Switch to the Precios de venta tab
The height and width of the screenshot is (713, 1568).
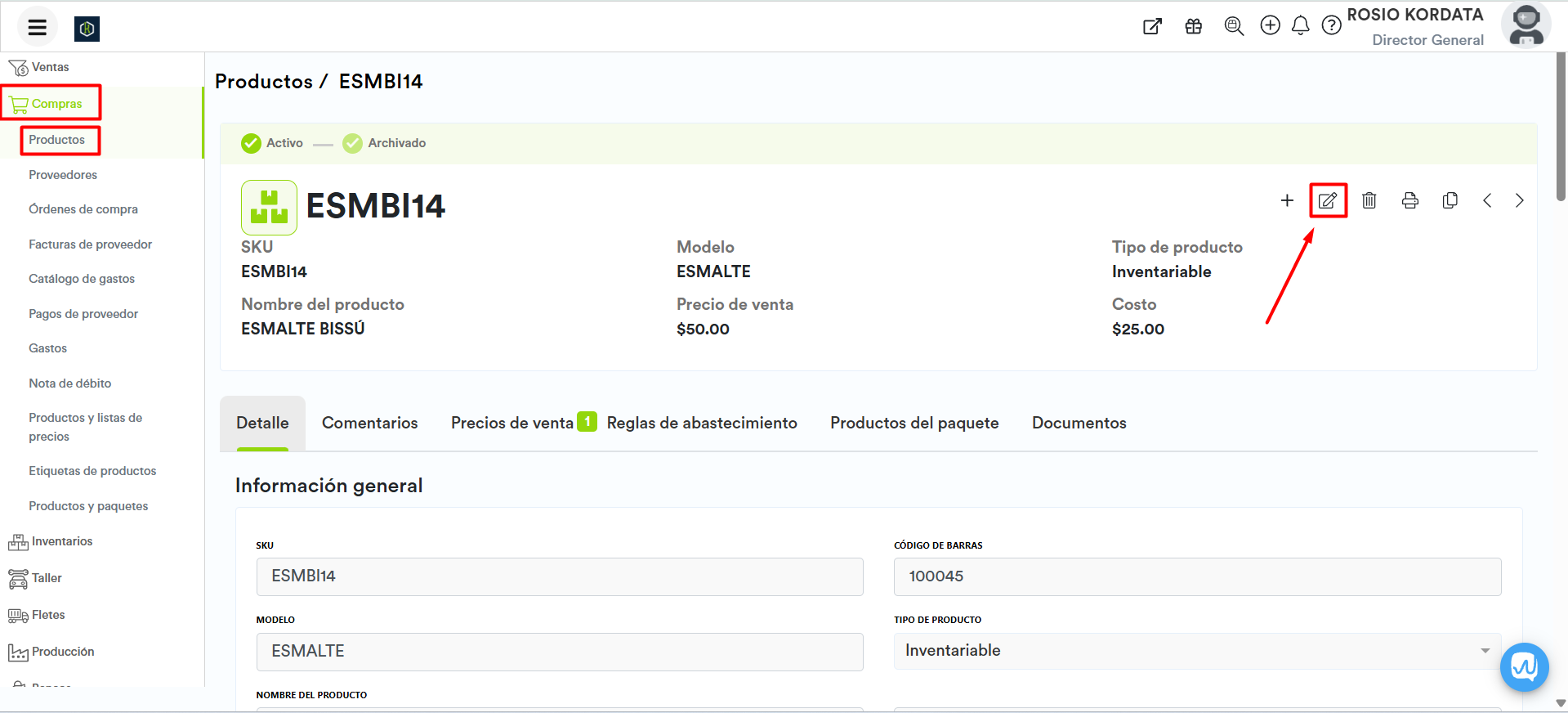[512, 423]
